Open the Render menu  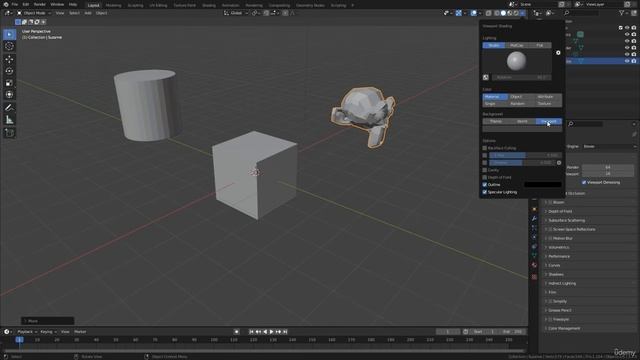coord(40,4)
